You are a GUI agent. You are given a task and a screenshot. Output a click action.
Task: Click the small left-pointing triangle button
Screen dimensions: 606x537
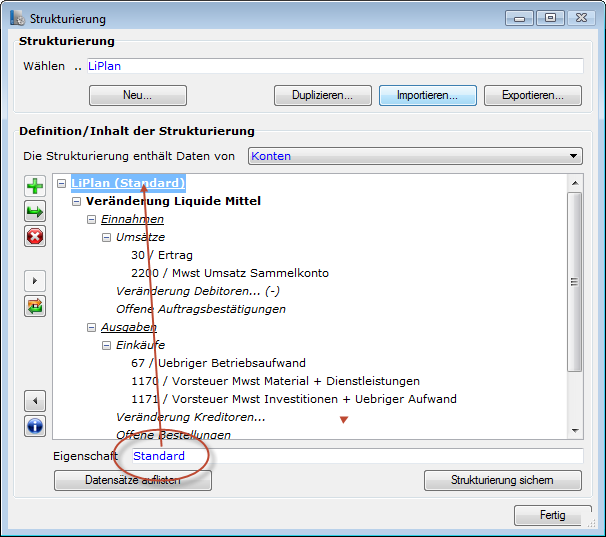[35, 401]
